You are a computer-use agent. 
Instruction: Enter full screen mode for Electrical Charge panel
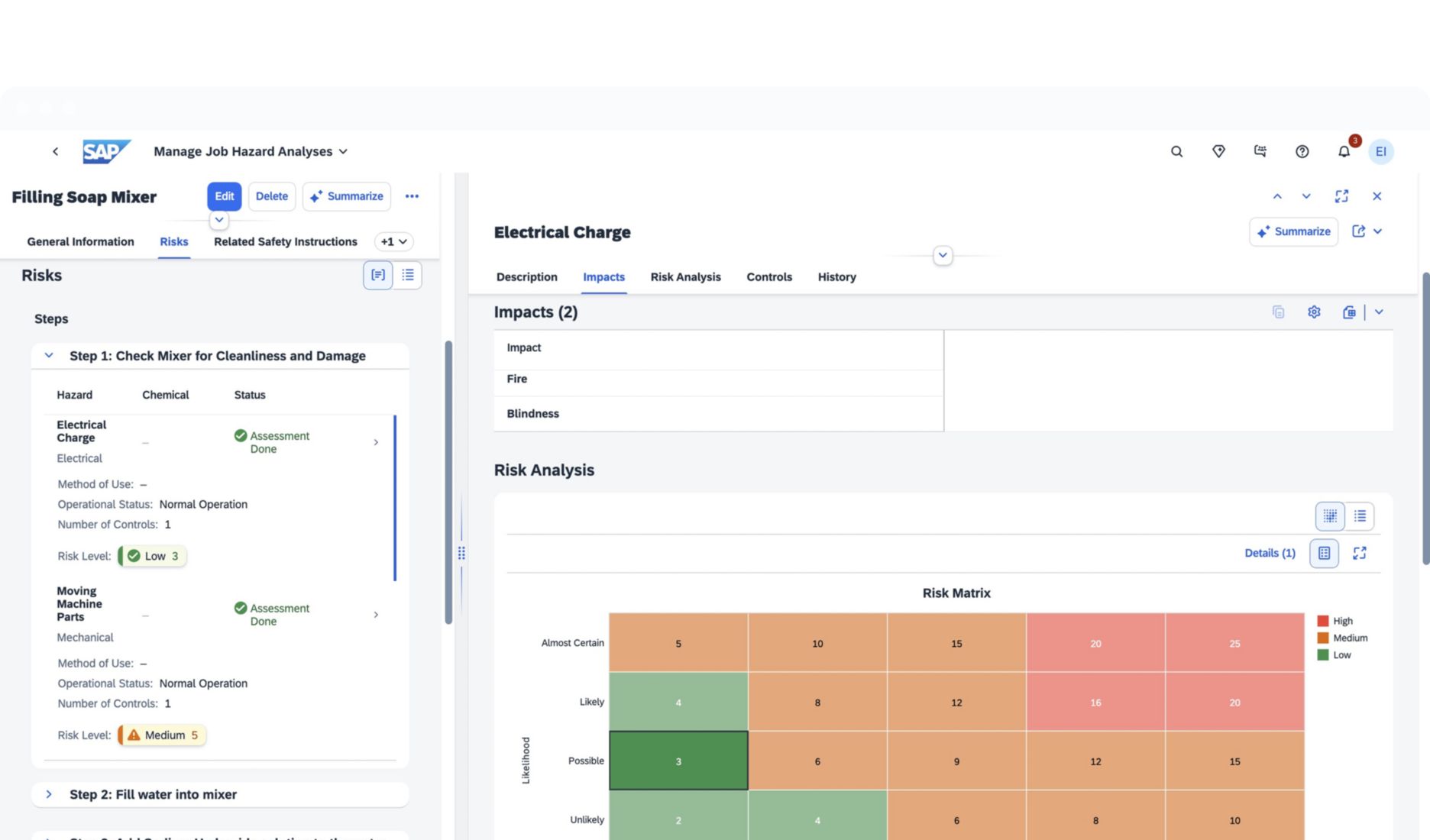(x=1341, y=196)
